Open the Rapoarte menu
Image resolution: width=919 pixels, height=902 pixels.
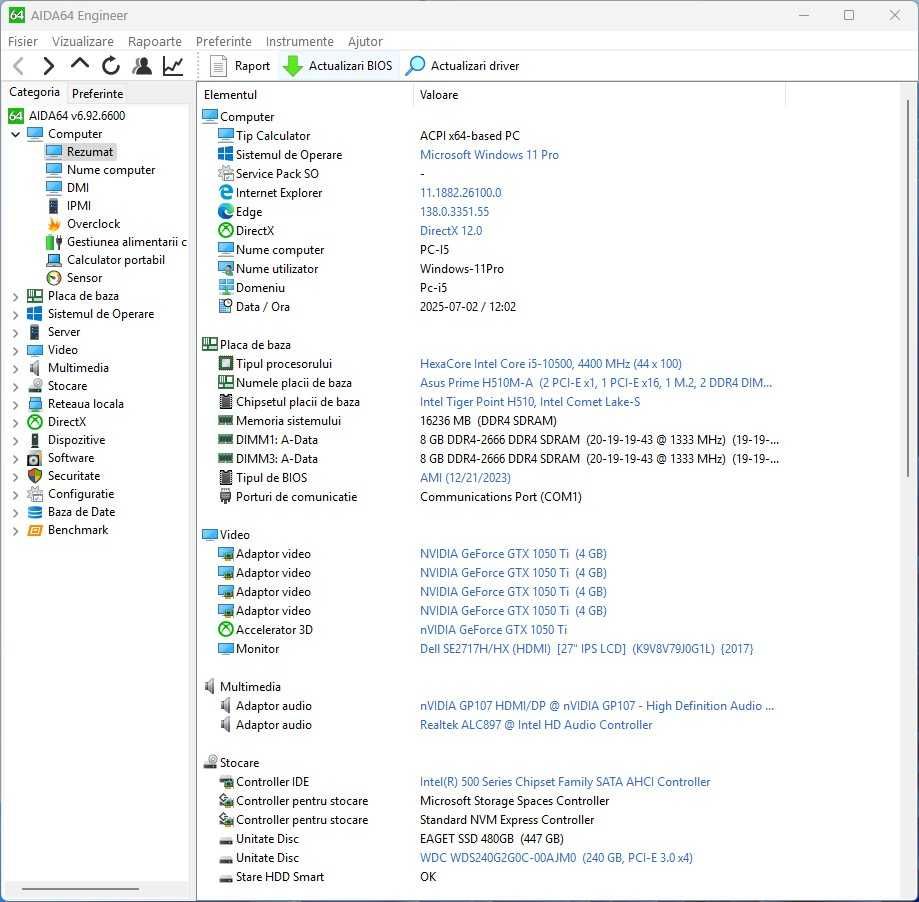[x=155, y=42]
